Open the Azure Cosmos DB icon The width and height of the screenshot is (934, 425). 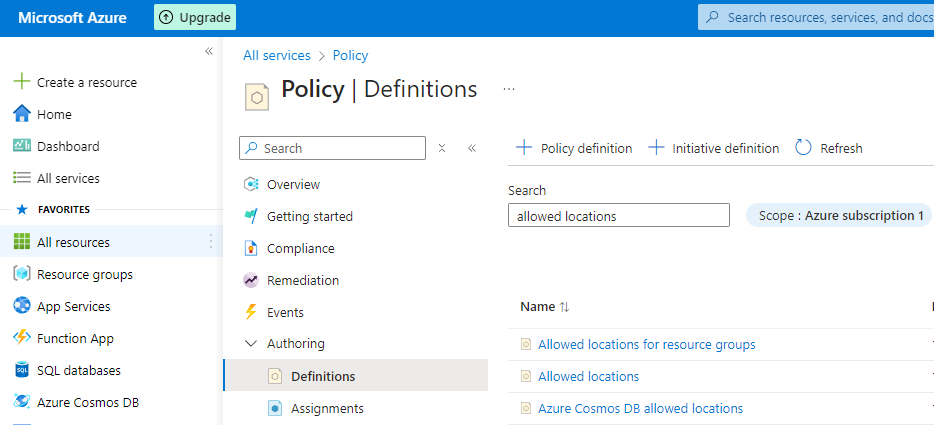click(21, 402)
